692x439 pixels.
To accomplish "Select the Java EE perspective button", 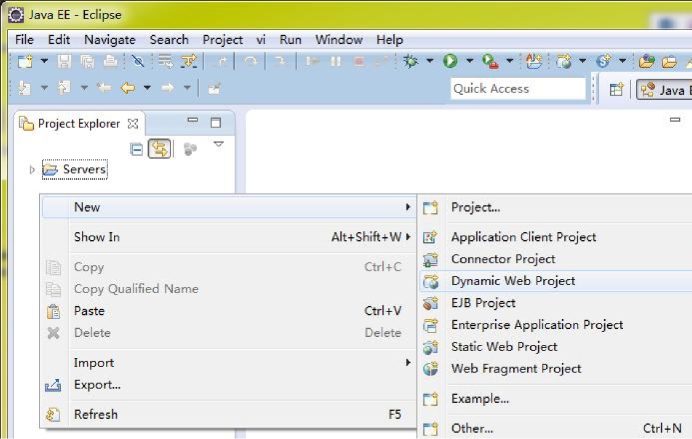I will coord(664,90).
